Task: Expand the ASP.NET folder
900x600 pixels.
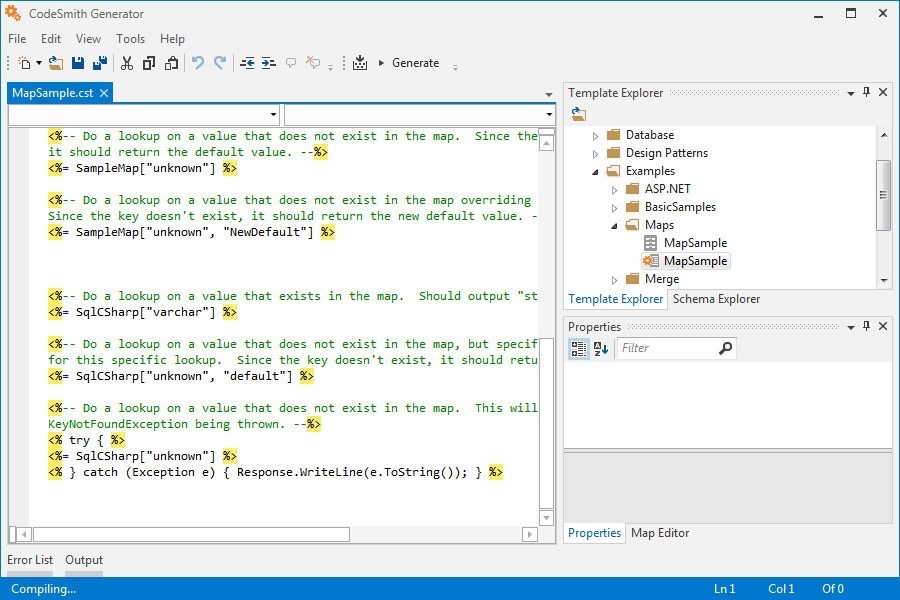Action: [x=614, y=189]
